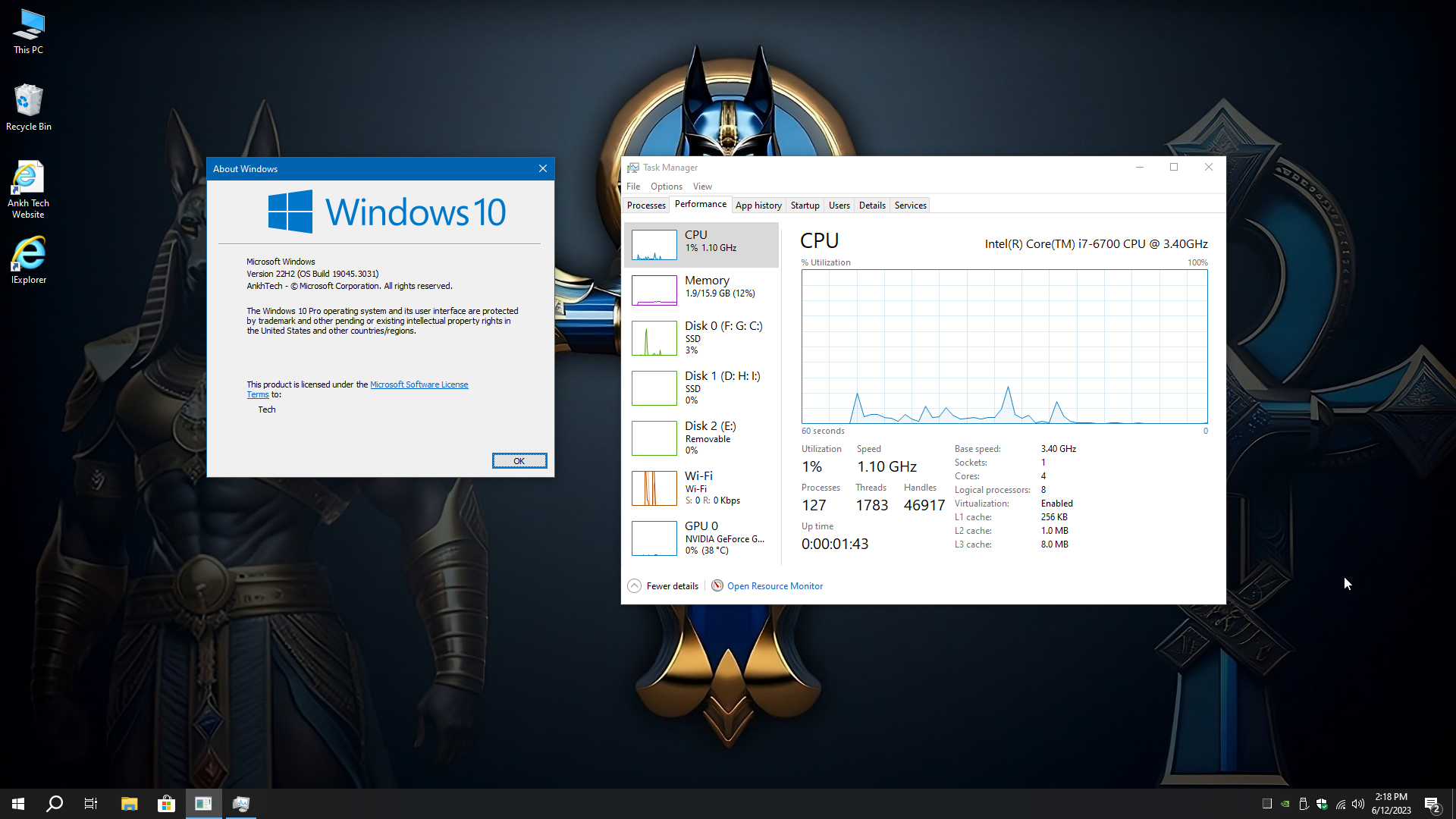This screenshot has height=819, width=1456.
Task: Open the Microsoft Store taskbar icon
Action: point(166,804)
